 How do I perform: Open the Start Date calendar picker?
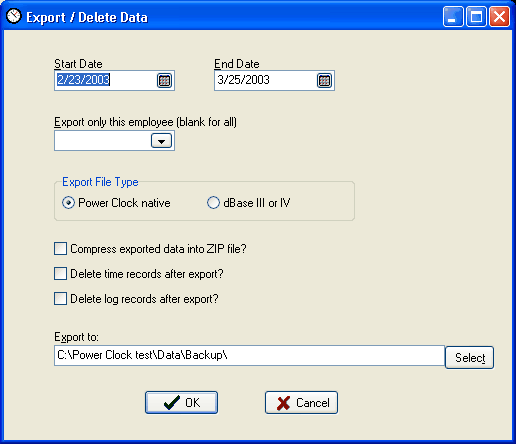point(164,80)
